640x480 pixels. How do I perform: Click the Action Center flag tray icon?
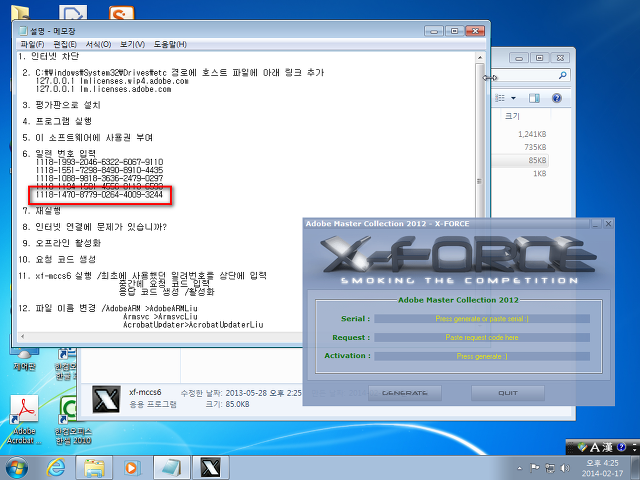pyautogui.click(x=534, y=468)
